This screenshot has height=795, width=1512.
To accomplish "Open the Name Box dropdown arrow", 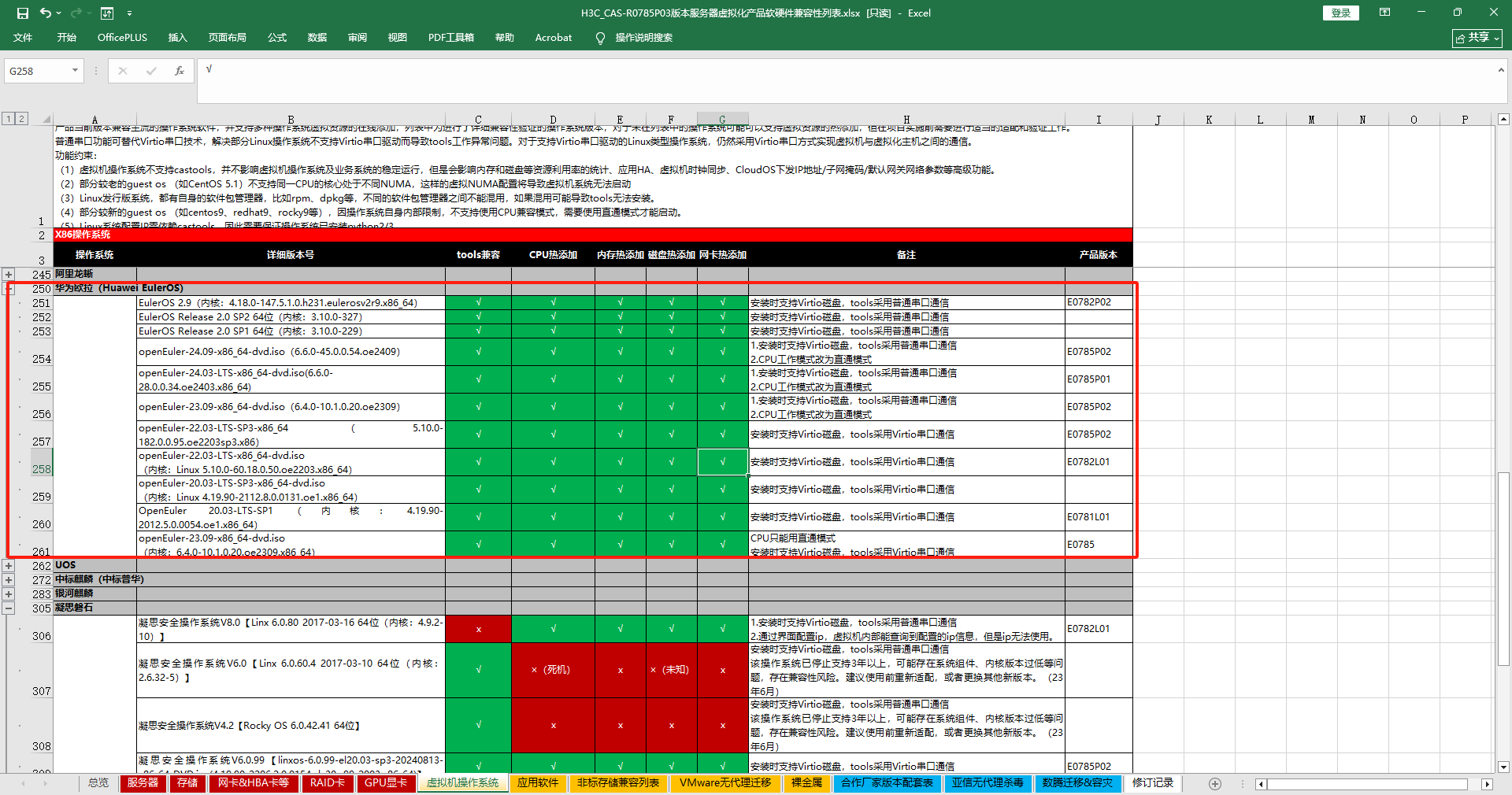I will [75, 71].
